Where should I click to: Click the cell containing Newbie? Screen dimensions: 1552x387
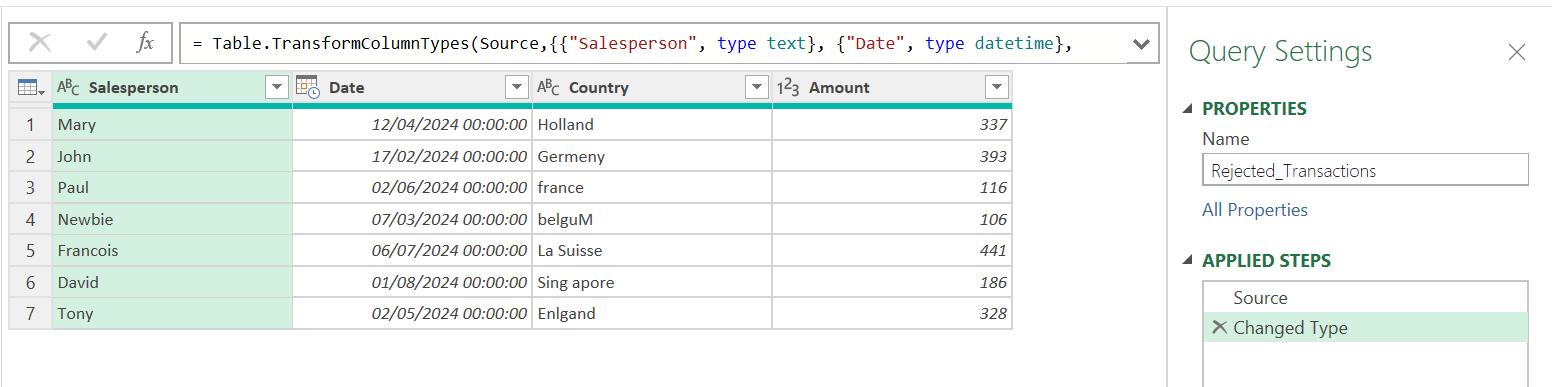coord(172,219)
